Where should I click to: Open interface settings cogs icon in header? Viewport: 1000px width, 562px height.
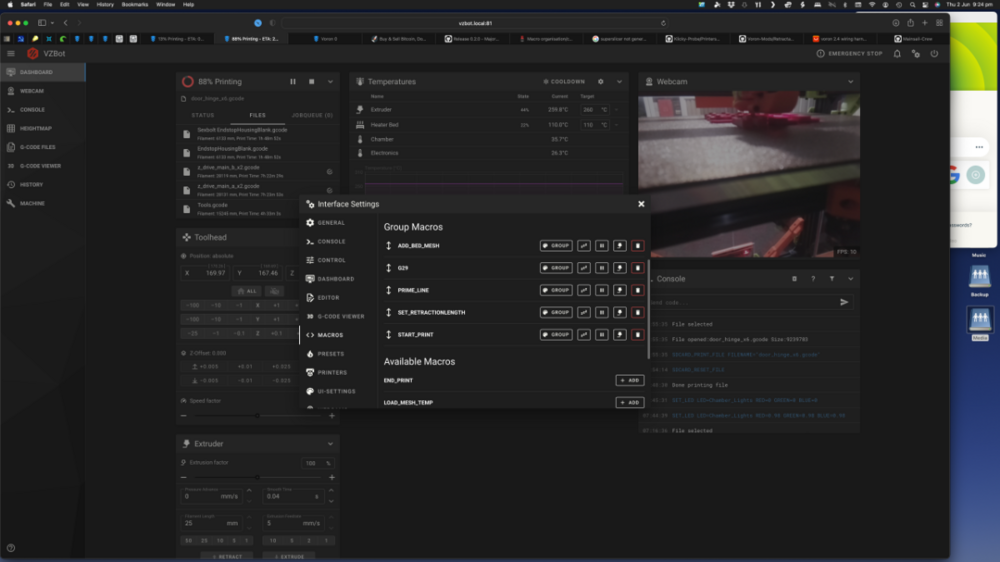916,54
